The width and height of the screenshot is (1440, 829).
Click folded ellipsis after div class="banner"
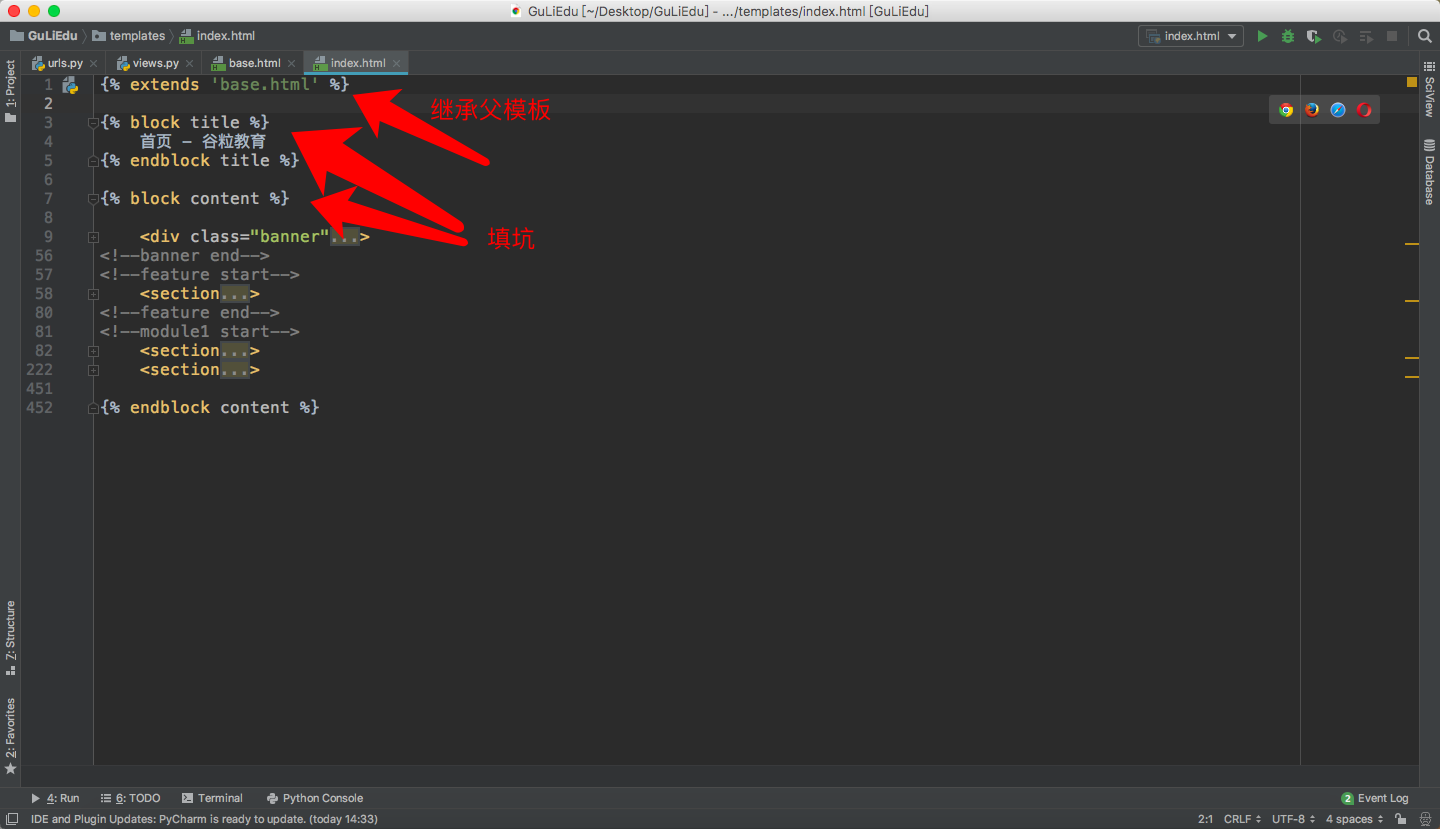coord(344,237)
